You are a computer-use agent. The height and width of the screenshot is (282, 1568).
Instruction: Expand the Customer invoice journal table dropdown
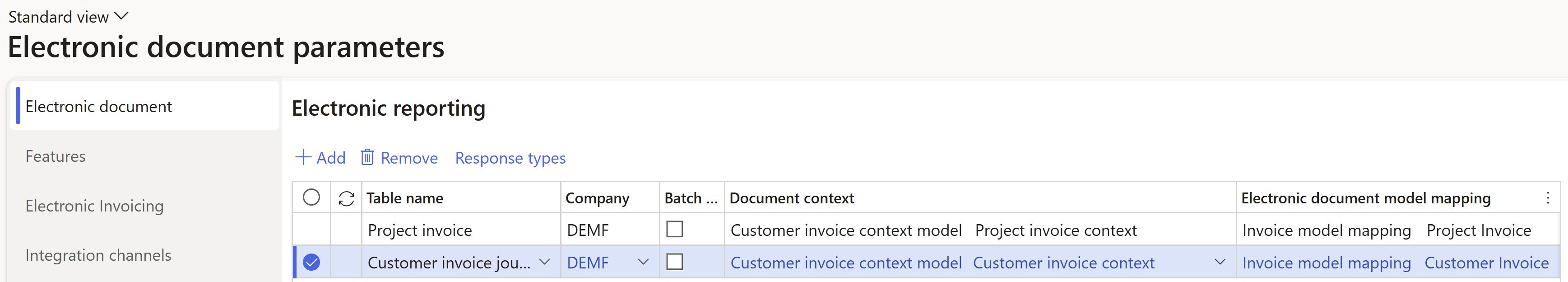coord(544,262)
